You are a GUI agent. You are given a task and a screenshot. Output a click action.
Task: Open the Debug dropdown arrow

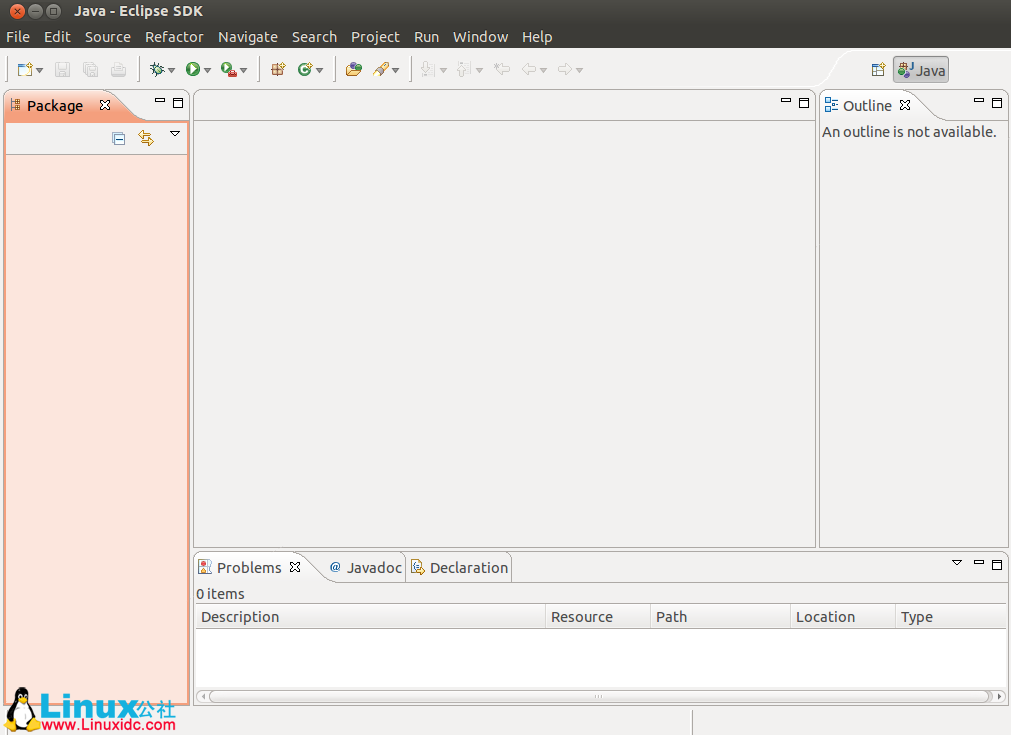pyautogui.click(x=172, y=70)
